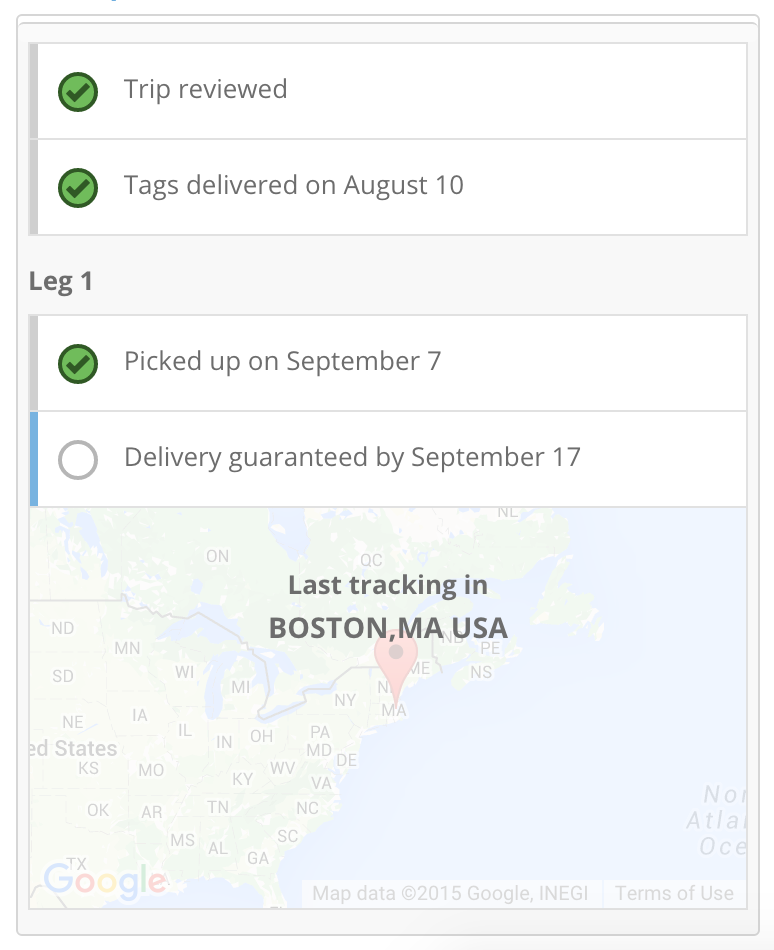The width and height of the screenshot is (774, 950).
Task: Click the ON province label on map
Action: [x=217, y=556]
